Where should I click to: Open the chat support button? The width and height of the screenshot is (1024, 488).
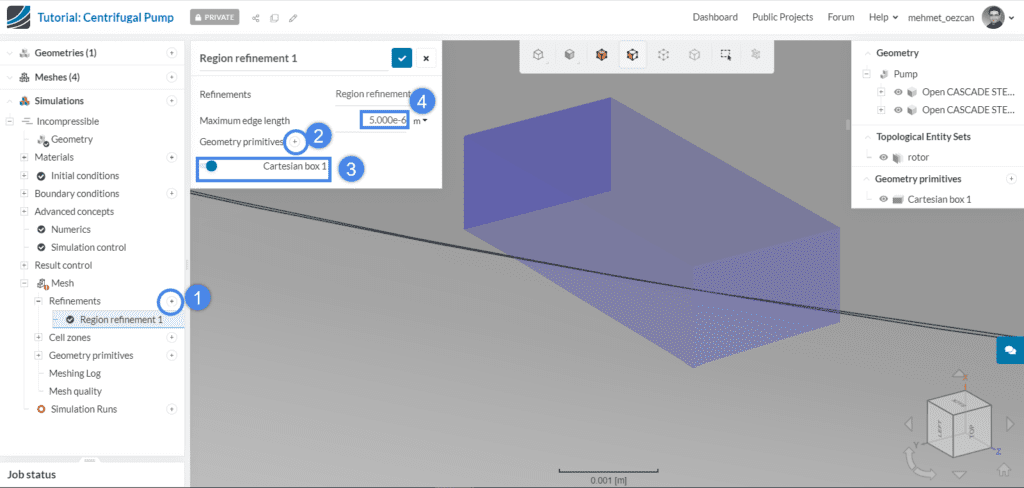[1010, 350]
